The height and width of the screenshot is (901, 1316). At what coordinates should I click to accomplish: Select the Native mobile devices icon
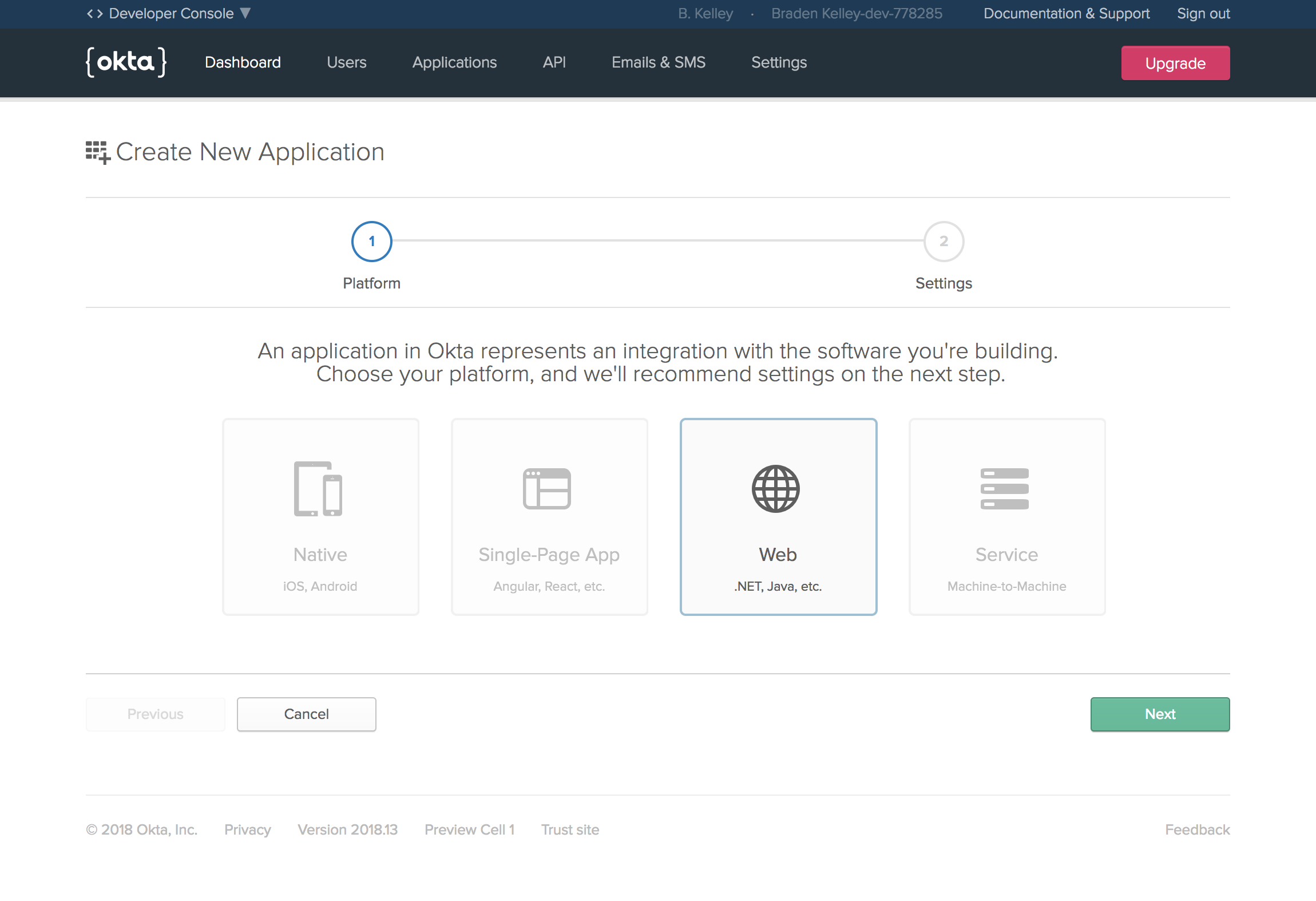(x=318, y=488)
